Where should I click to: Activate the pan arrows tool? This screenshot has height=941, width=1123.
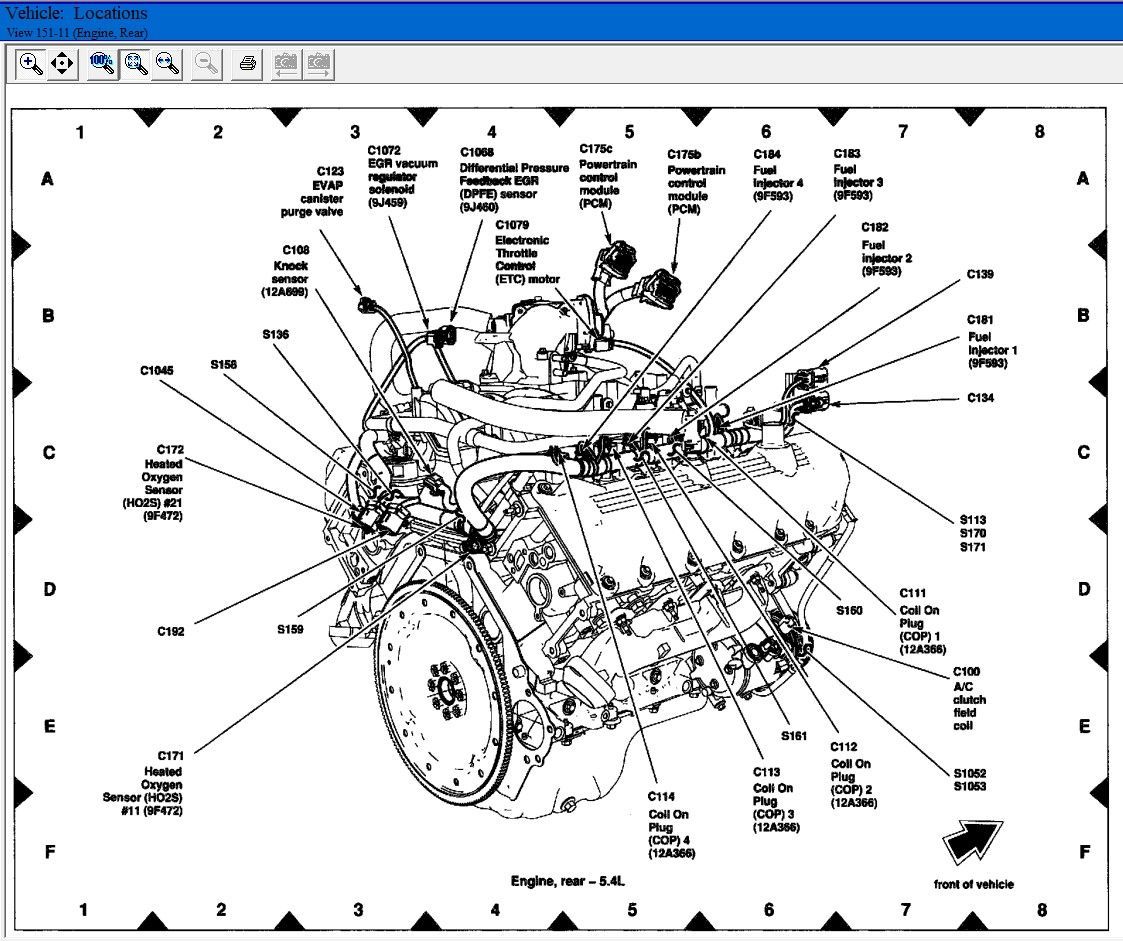[62, 64]
